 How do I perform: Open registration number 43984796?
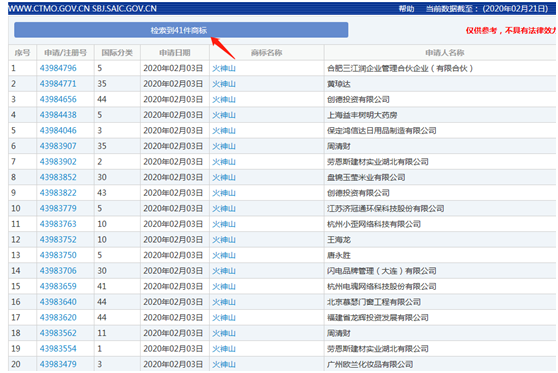click(x=58, y=68)
